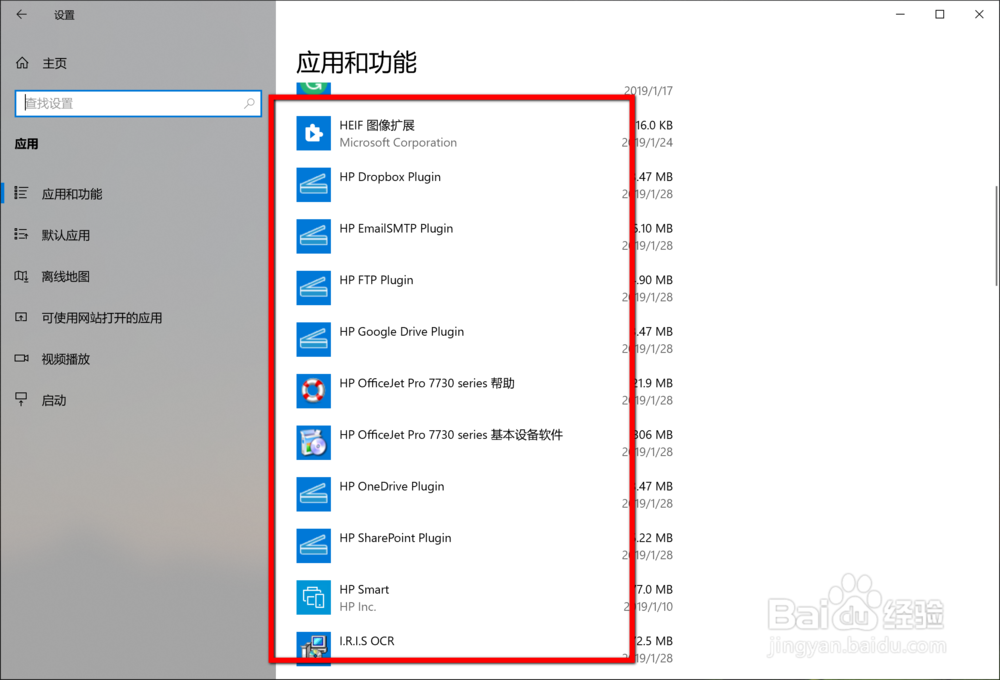Screen dimensions: 1000x680
Task: Click the I.R.I.S OCR app icon
Action: [313, 648]
